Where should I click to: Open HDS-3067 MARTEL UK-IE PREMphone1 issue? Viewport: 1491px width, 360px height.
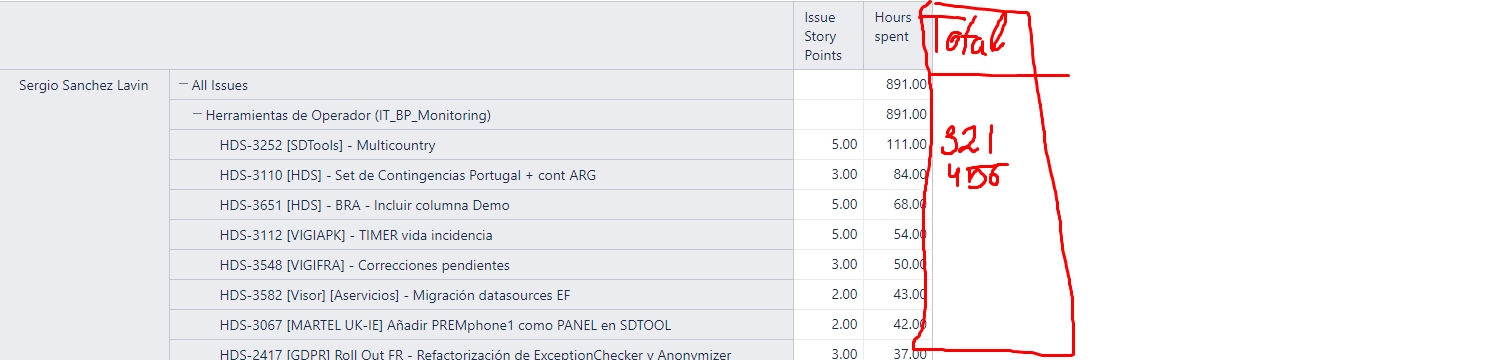[446, 326]
